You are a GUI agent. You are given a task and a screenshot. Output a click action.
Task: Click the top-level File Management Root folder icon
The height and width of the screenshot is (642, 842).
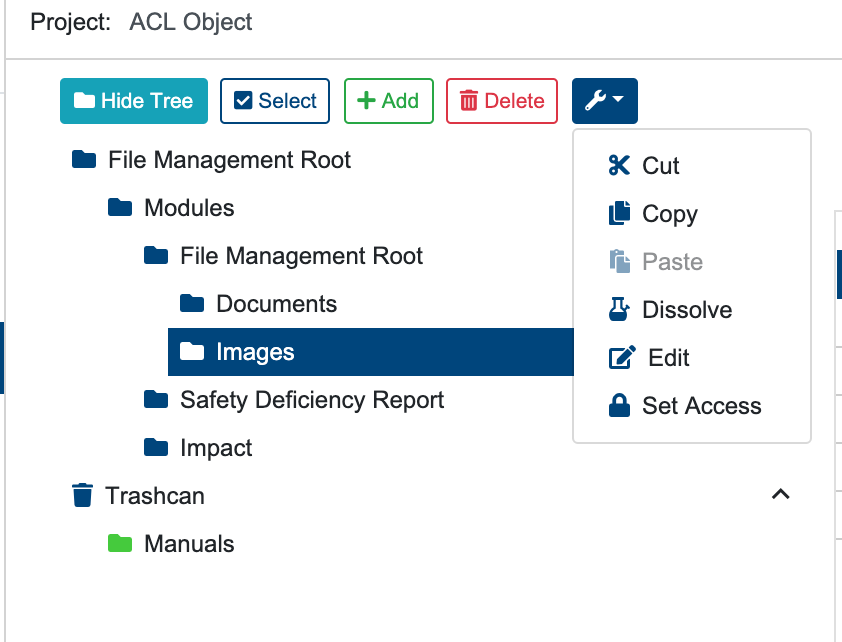pos(84,159)
